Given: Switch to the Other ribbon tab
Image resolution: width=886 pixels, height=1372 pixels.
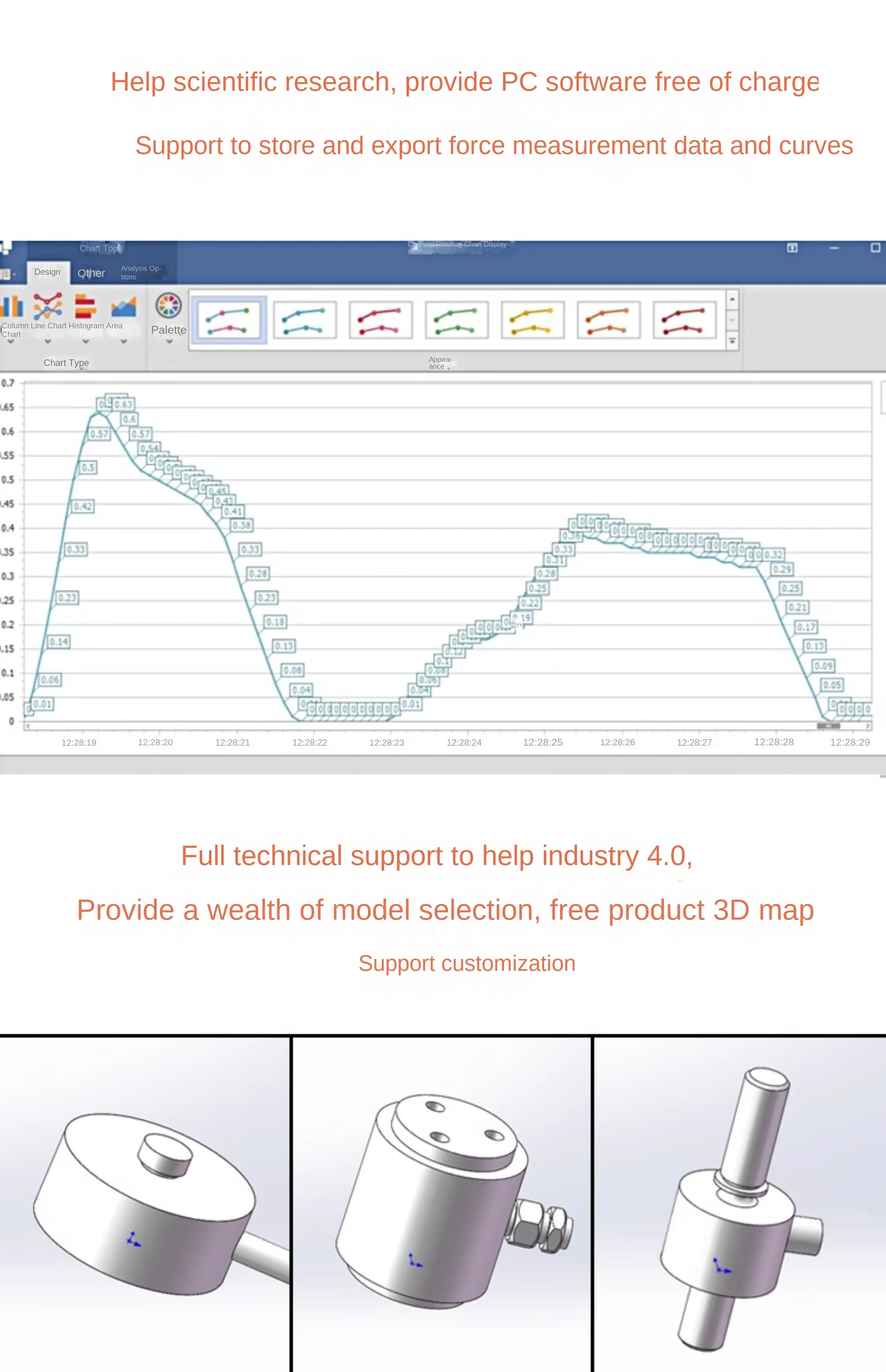Looking at the screenshot, I should click(x=91, y=273).
